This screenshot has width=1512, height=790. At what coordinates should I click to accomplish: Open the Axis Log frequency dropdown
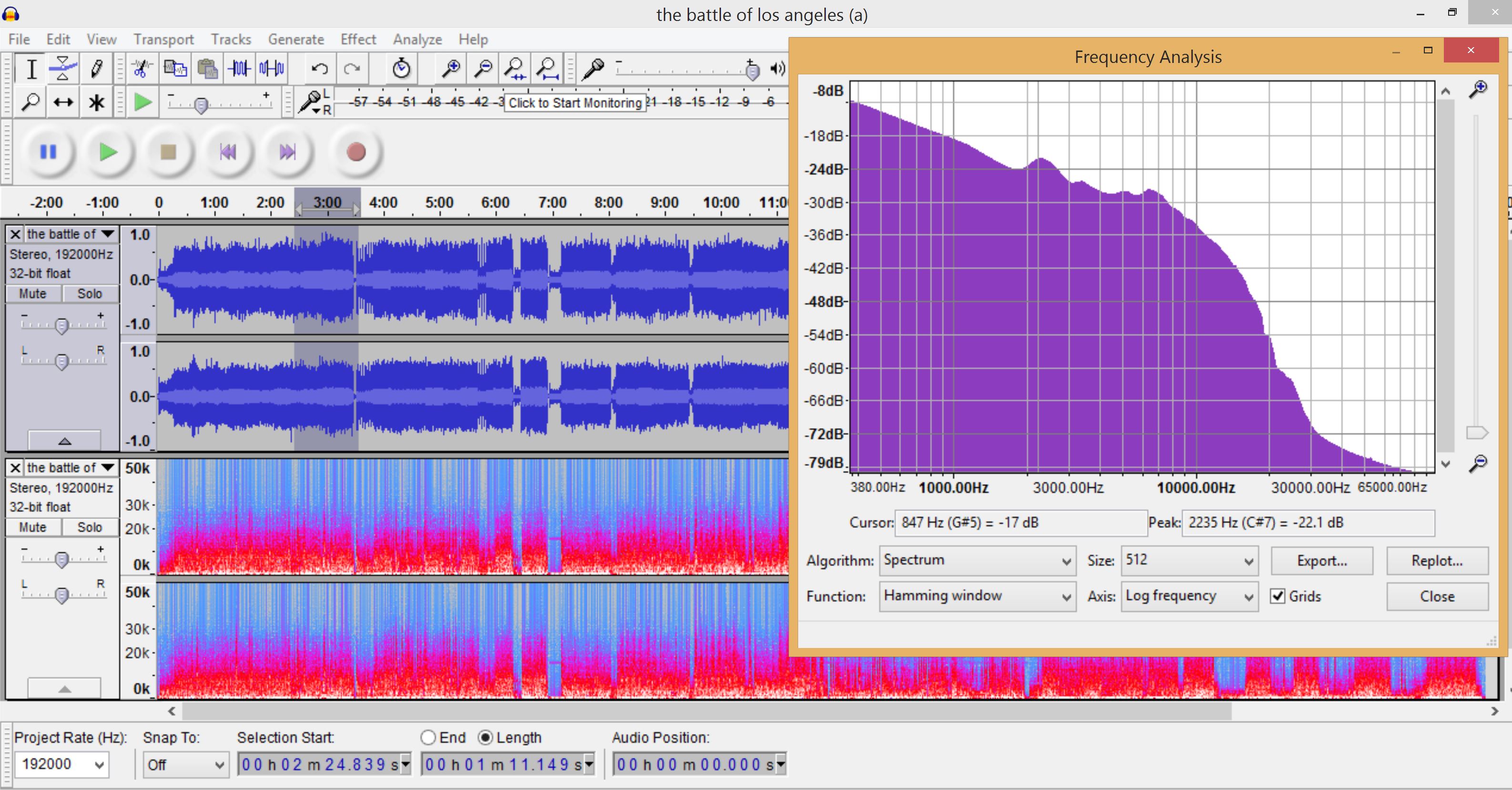click(1189, 596)
